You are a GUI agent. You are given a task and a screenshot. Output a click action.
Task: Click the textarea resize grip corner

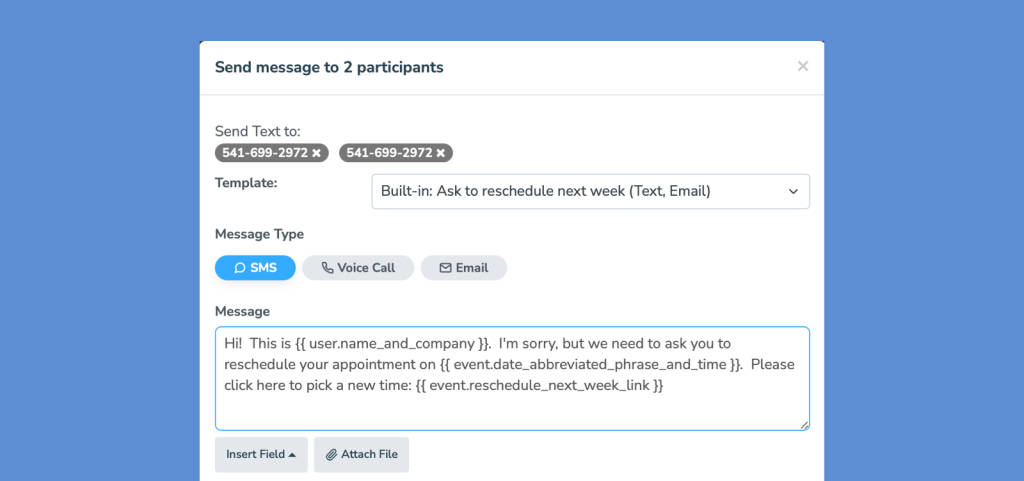point(805,426)
